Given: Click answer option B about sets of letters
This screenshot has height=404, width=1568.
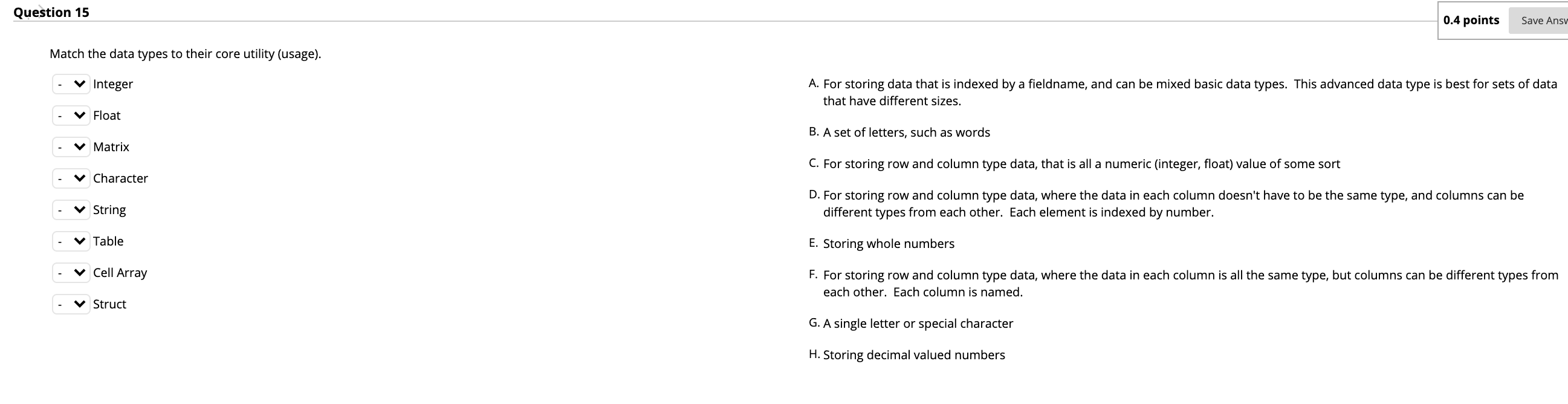Looking at the screenshot, I should pos(906,132).
